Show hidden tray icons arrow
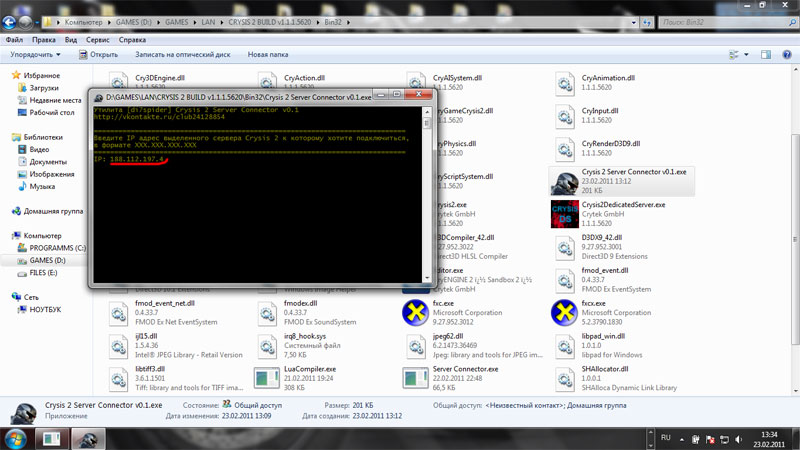800x450 pixels. click(x=682, y=439)
